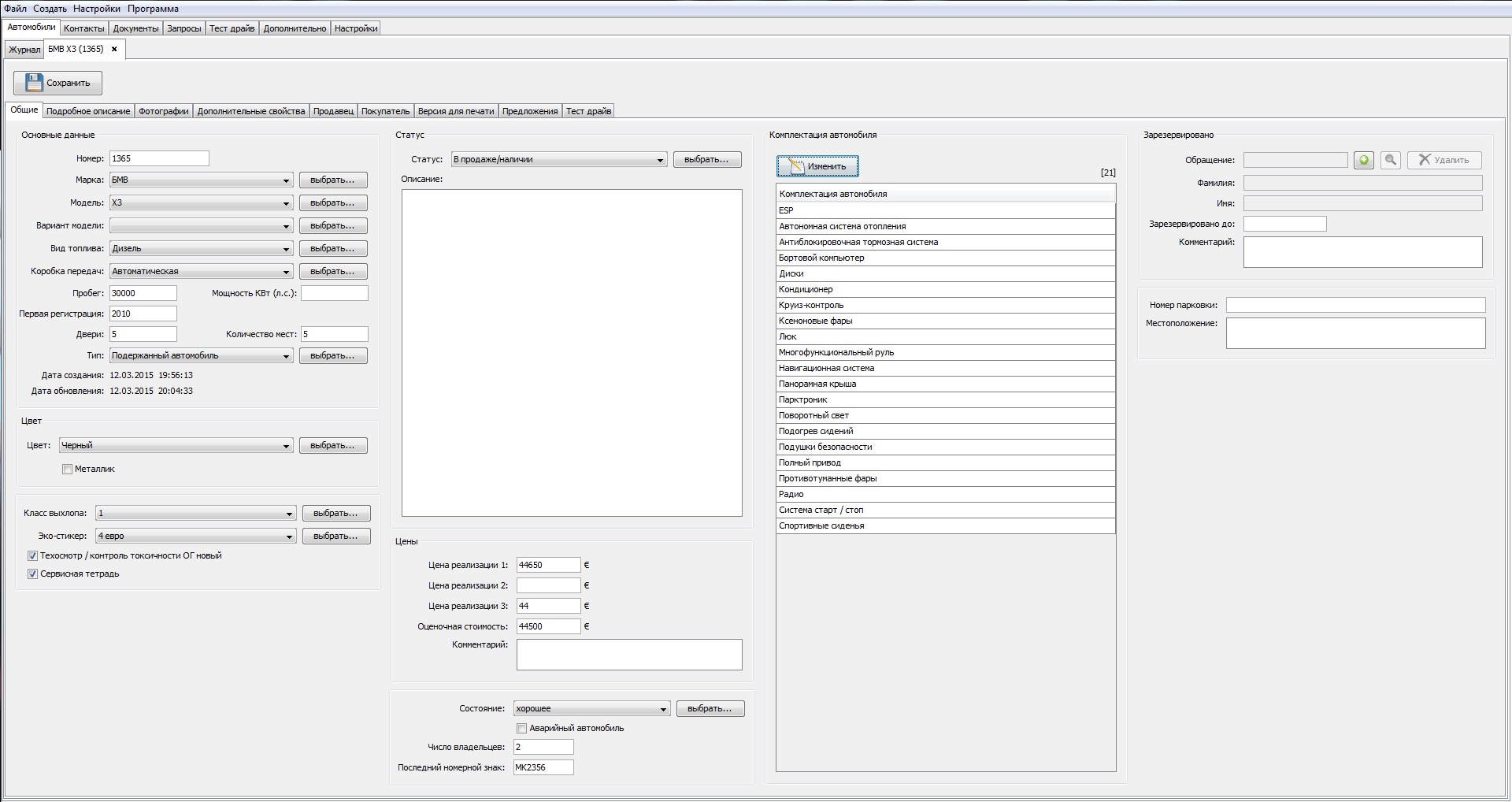Click выбрать… button next to Состояние
Image resolution: width=1512 pixels, height=802 pixels.
pyautogui.click(x=710, y=709)
